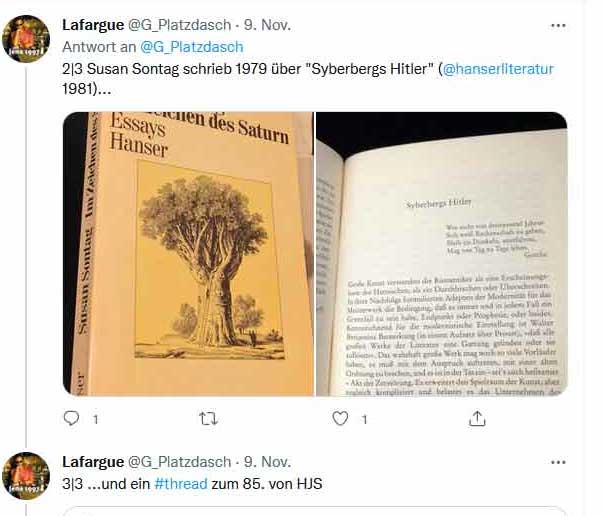Follow the #thread hashtag link
The height and width of the screenshot is (516, 603).
(x=181, y=484)
